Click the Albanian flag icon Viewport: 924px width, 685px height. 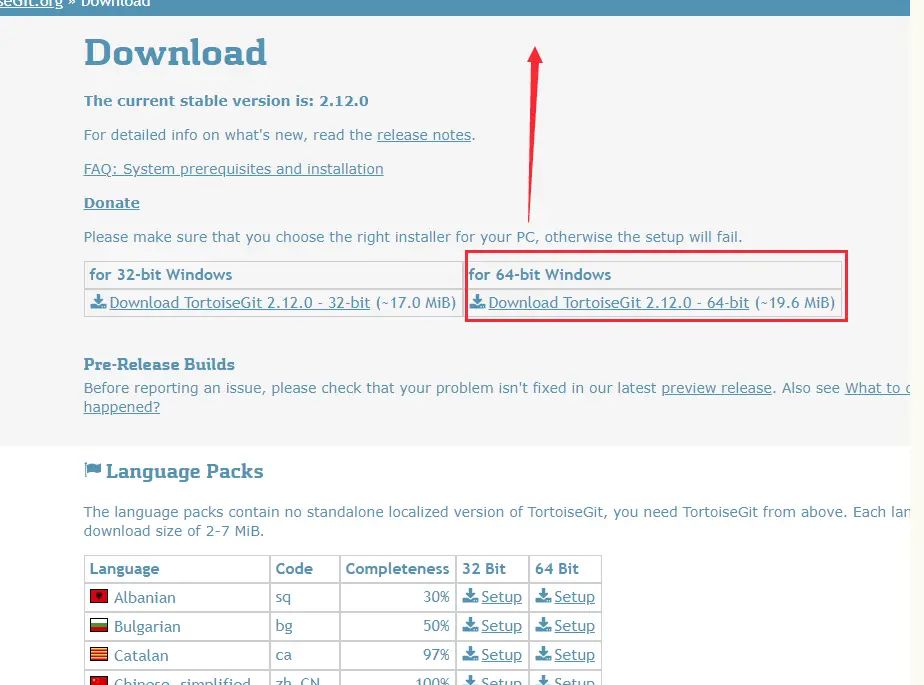[x=98, y=597]
